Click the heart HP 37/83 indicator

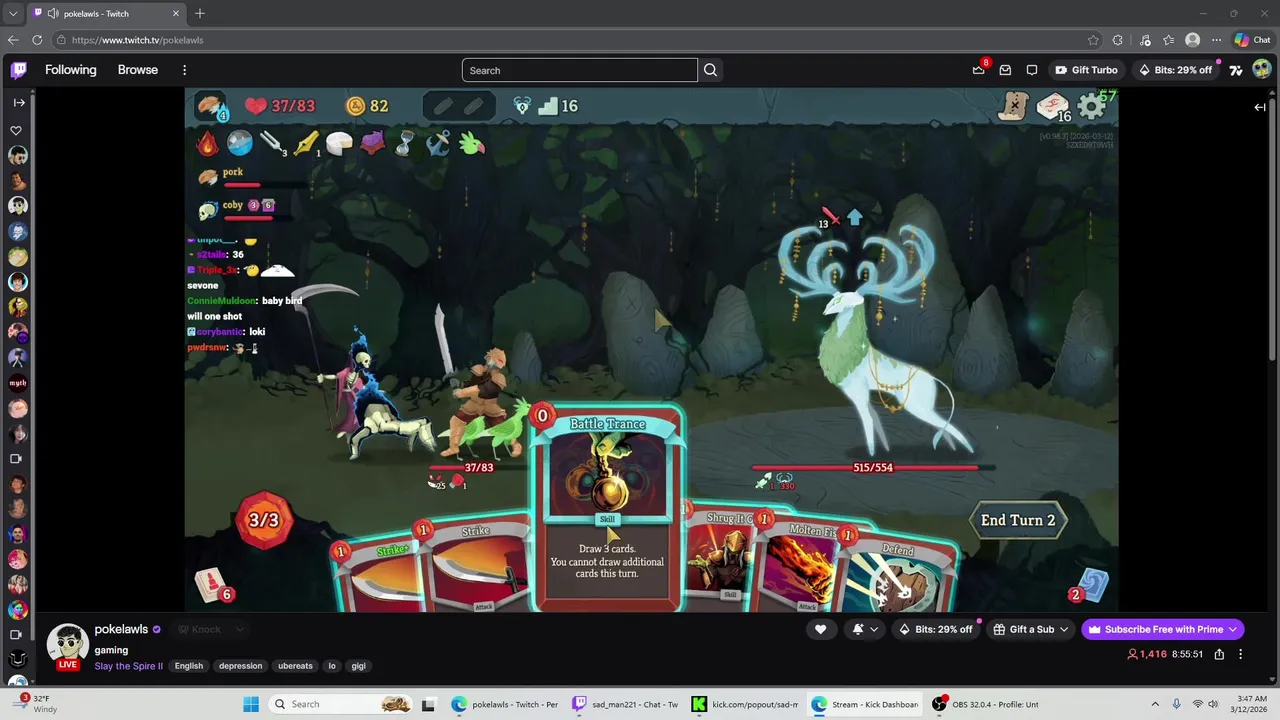[x=280, y=106]
